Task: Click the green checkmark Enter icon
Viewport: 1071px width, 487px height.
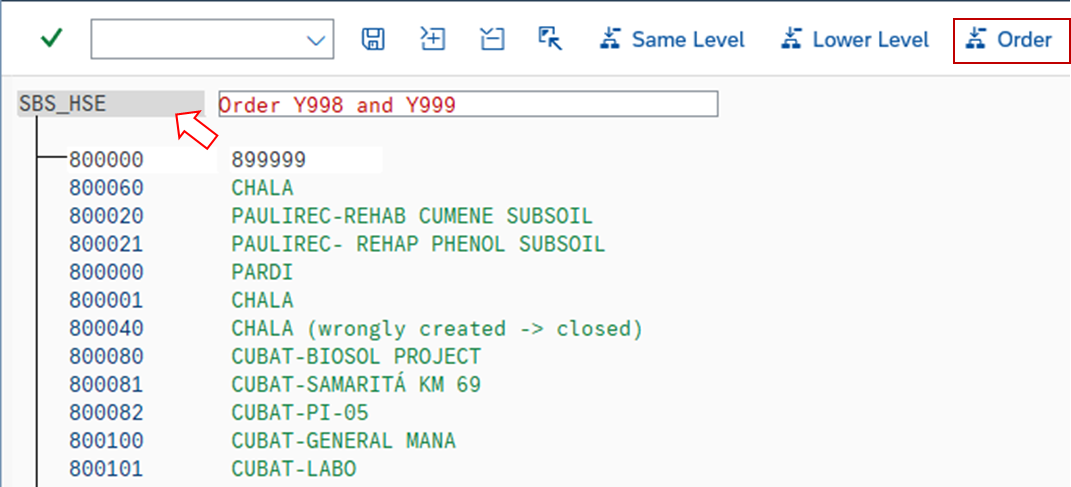Action: [51, 39]
